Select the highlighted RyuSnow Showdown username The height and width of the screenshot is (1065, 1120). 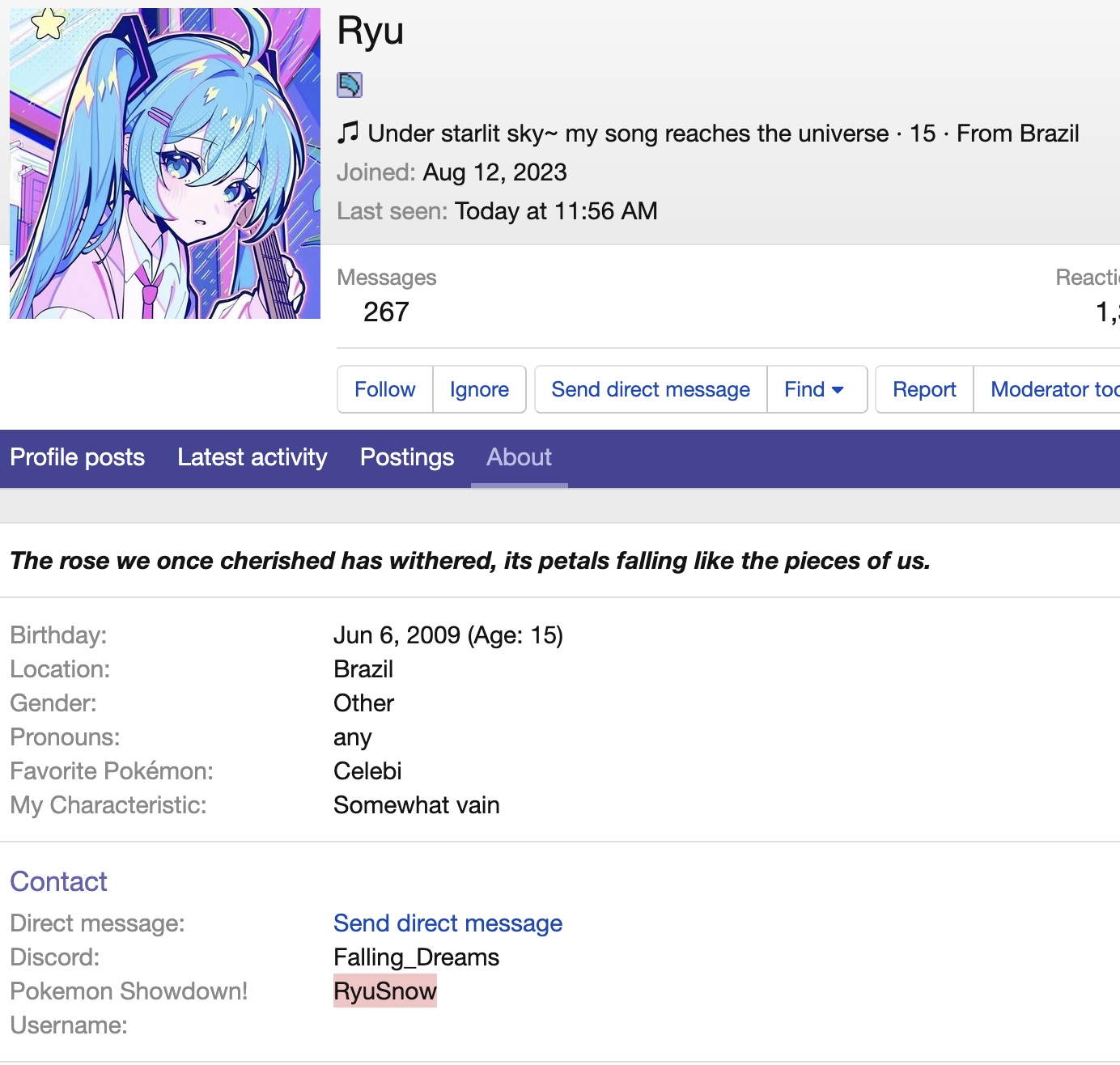384,991
